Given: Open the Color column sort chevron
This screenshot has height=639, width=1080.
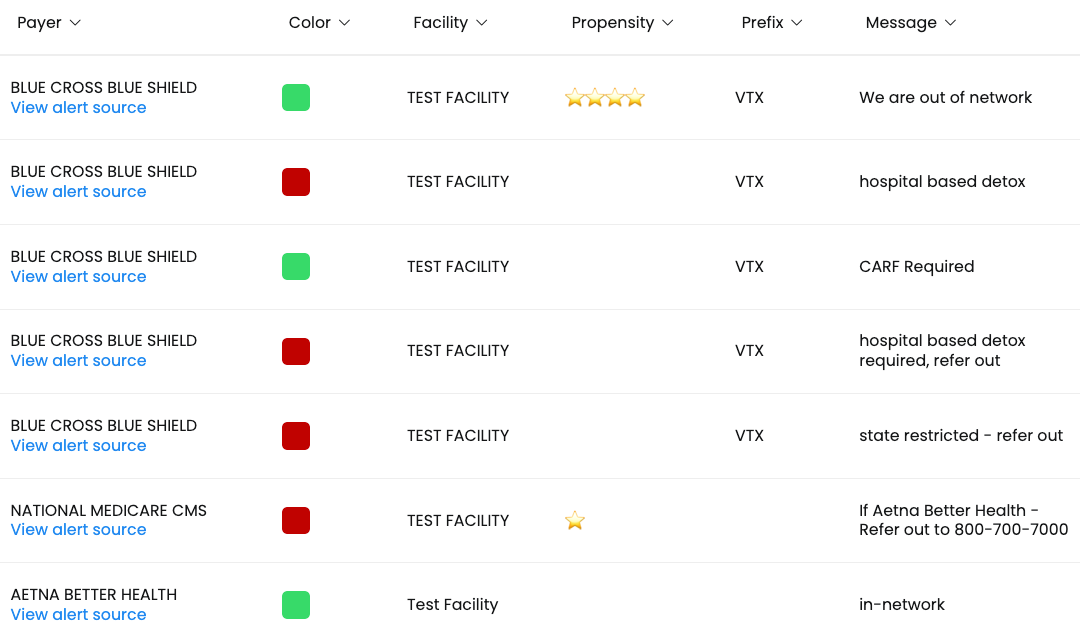Looking at the screenshot, I should point(345,23).
